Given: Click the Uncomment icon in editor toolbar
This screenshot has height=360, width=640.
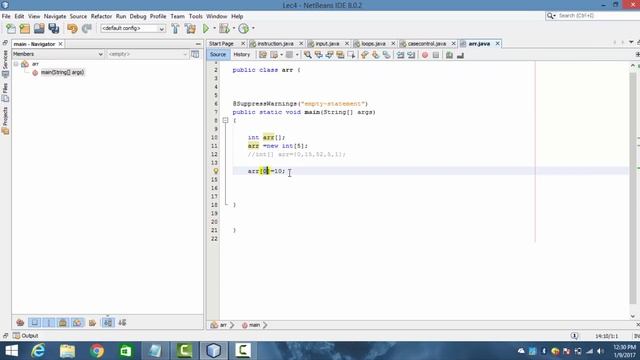Looking at the screenshot, I should (x=460, y=55).
